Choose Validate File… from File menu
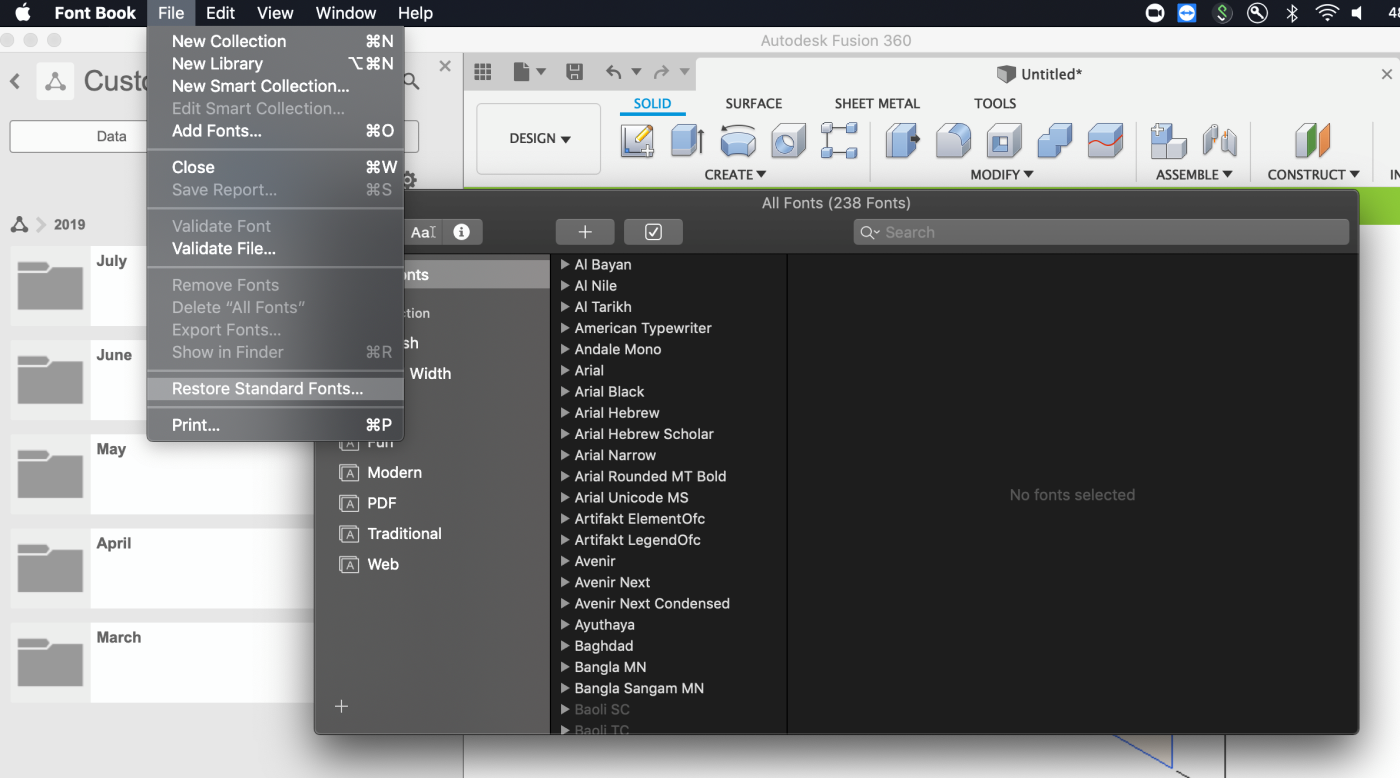 pos(276,249)
